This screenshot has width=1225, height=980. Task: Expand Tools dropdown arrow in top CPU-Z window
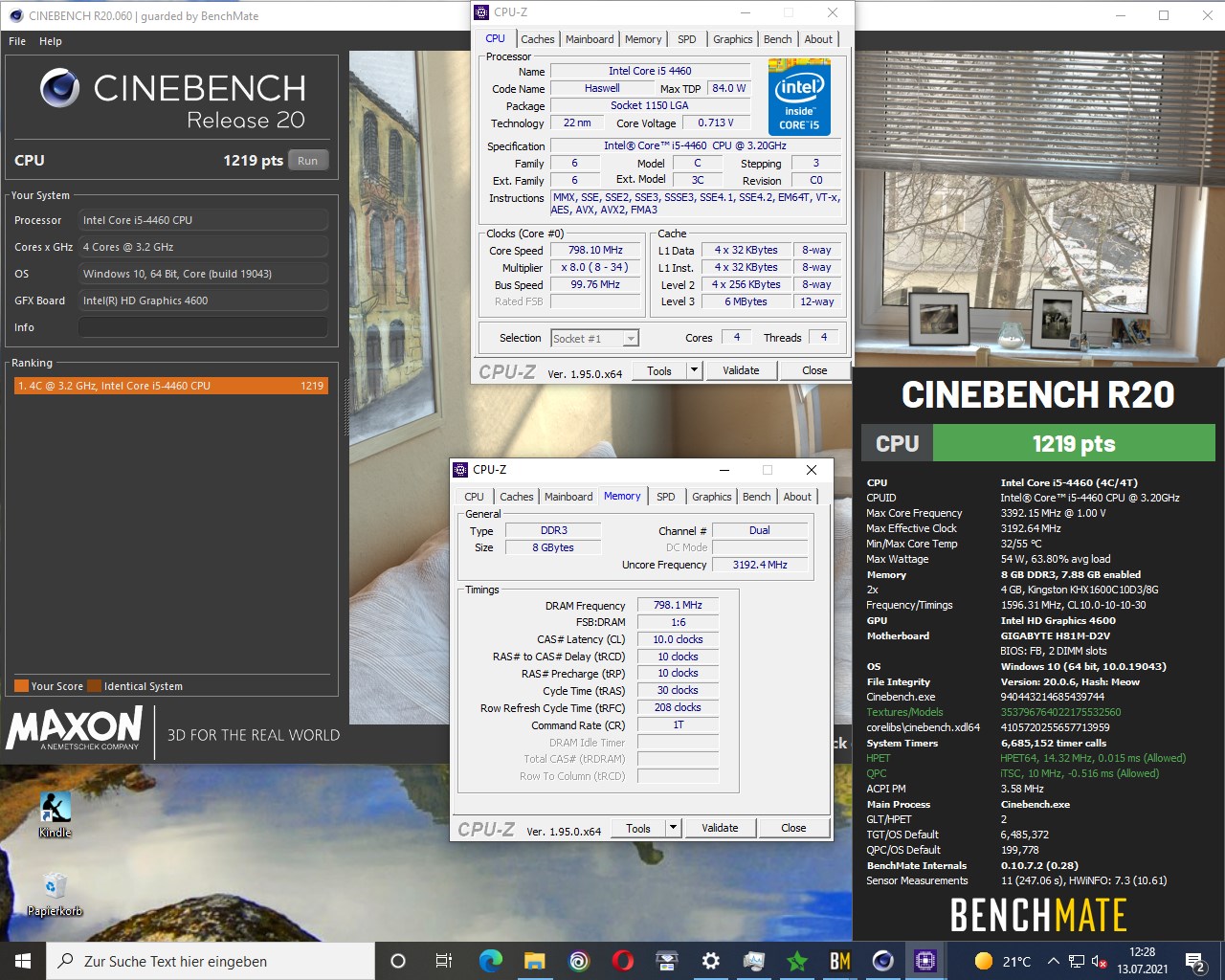pyautogui.click(x=695, y=370)
